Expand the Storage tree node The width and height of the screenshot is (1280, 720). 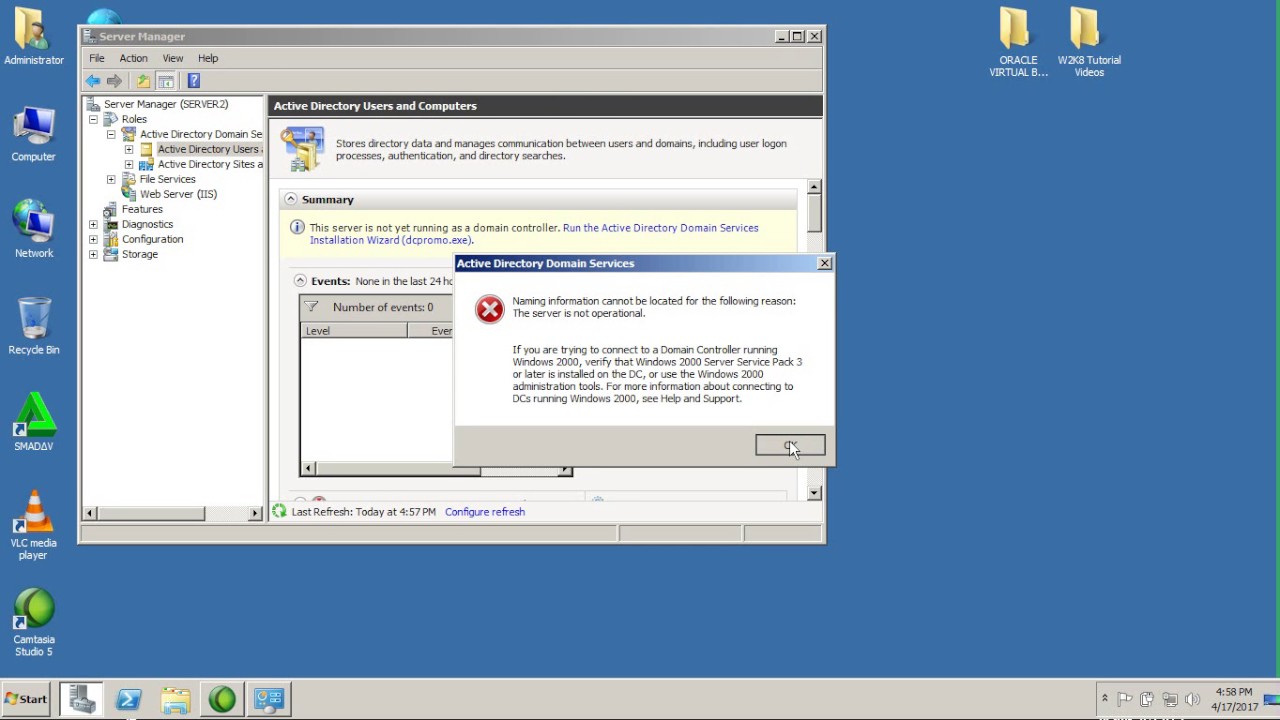pyautogui.click(x=93, y=254)
